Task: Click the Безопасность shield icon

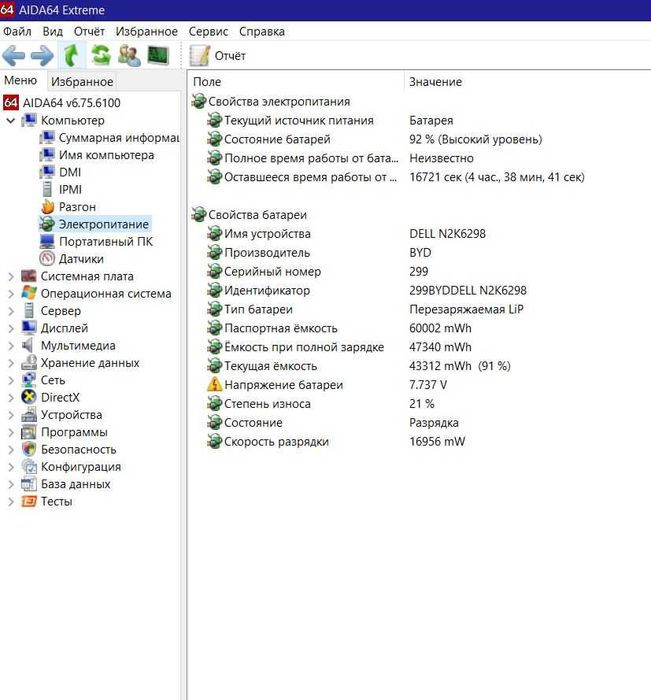Action: point(29,449)
